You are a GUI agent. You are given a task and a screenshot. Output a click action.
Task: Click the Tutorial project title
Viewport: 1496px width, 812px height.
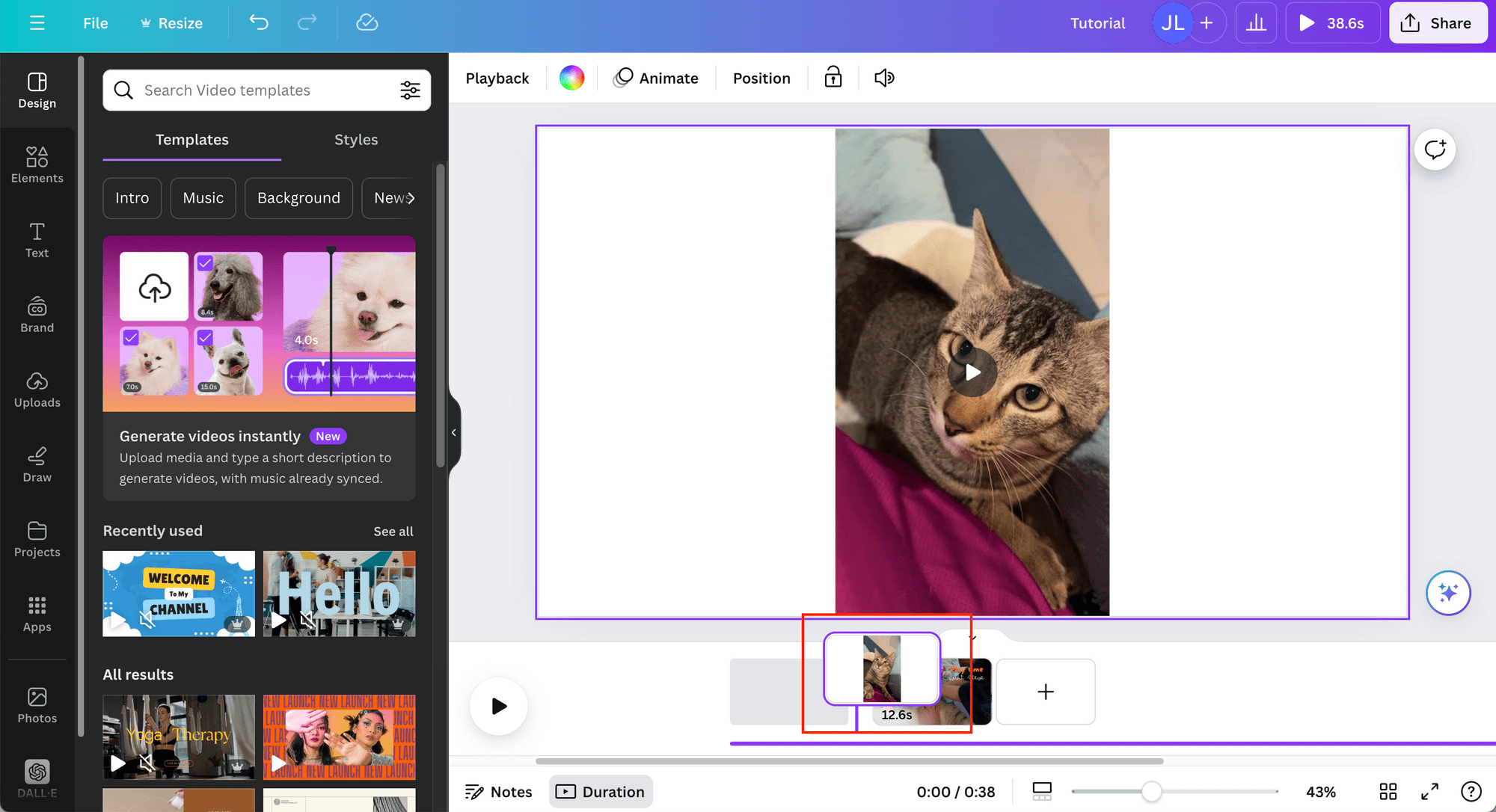pyautogui.click(x=1097, y=23)
